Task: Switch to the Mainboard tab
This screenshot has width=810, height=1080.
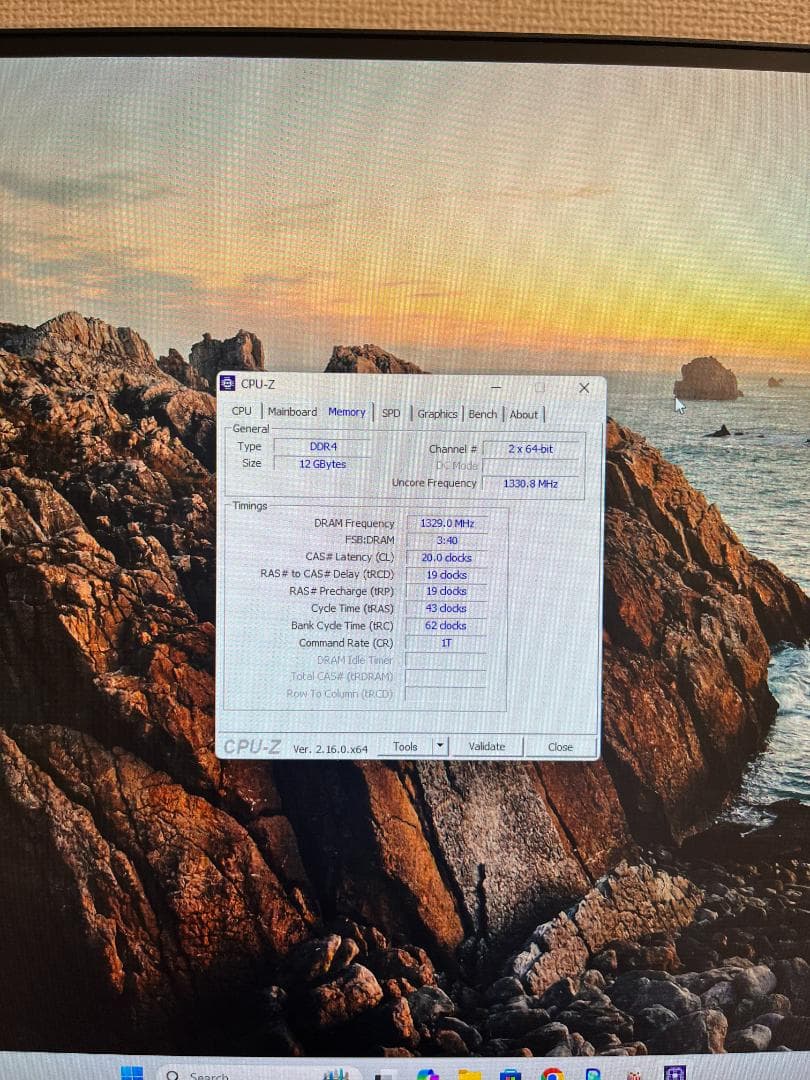Action: (292, 410)
